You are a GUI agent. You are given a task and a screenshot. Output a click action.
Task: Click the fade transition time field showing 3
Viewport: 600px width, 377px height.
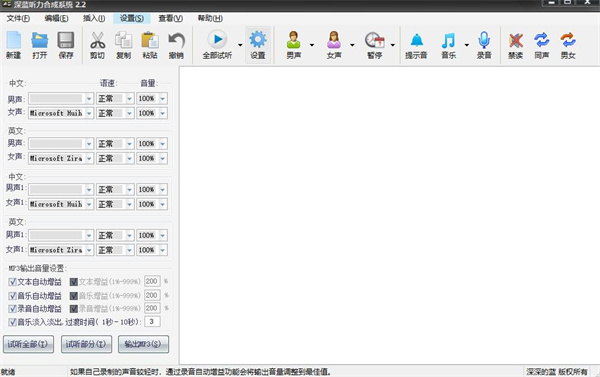pyautogui.click(x=152, y=322)
